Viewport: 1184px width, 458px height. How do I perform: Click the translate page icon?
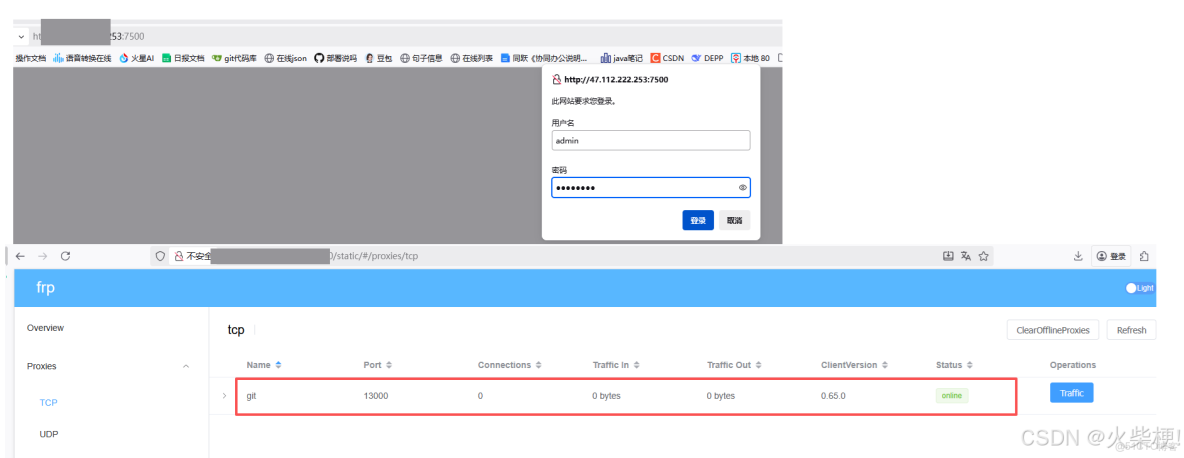click(966, 257)
